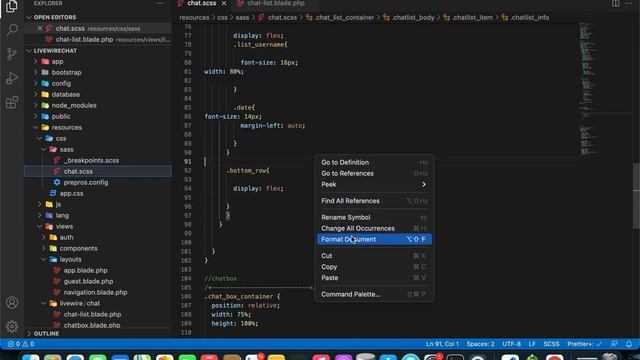This screenshot has height=360, width=640.
Task: Choose Go to Definition
Action: (x=345, y=162)
